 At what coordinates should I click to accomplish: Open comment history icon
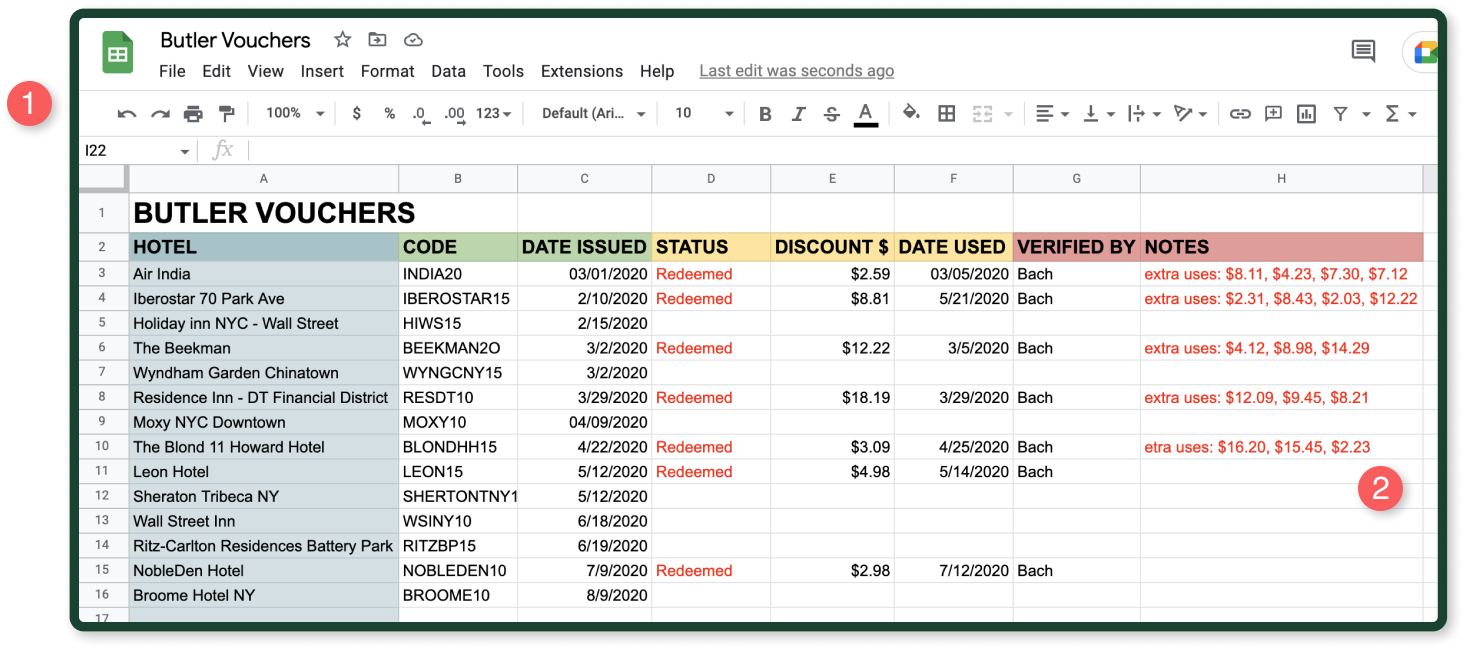pos(1363,51)
